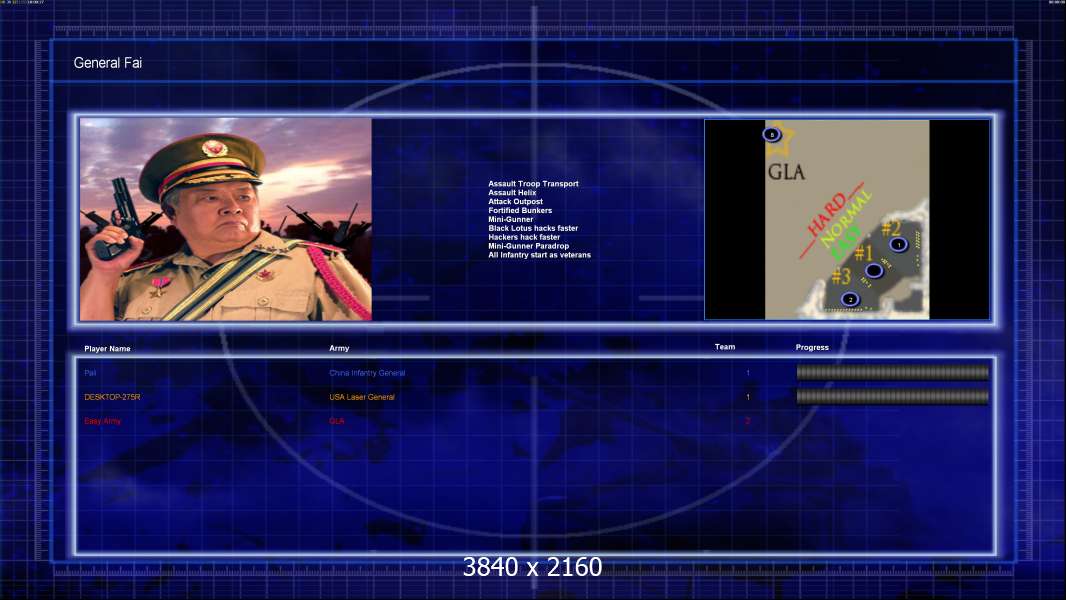
Task: Click the red GLA army entry in the list
Action: click(x=337, y=421)
